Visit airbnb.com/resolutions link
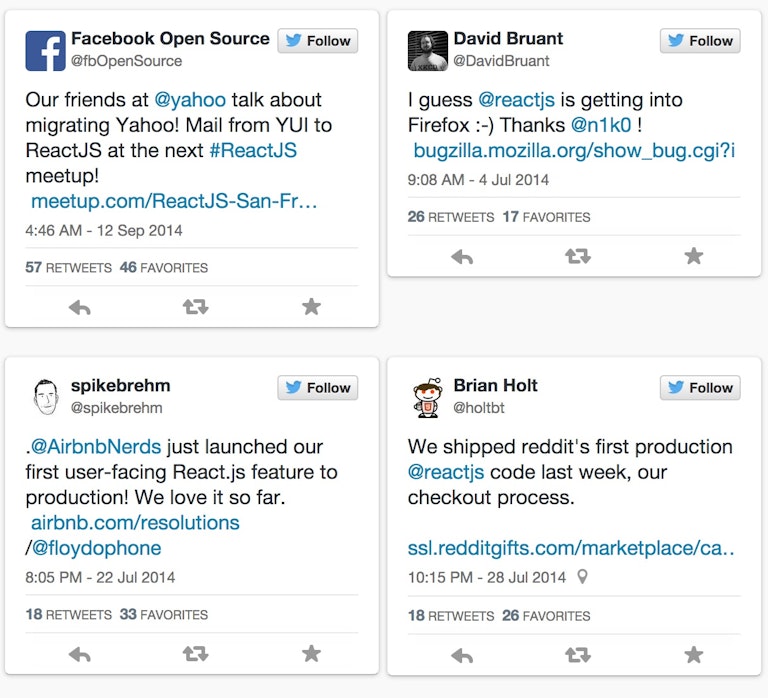This screenshot has height=698, width=768. (x=135, y=522)
